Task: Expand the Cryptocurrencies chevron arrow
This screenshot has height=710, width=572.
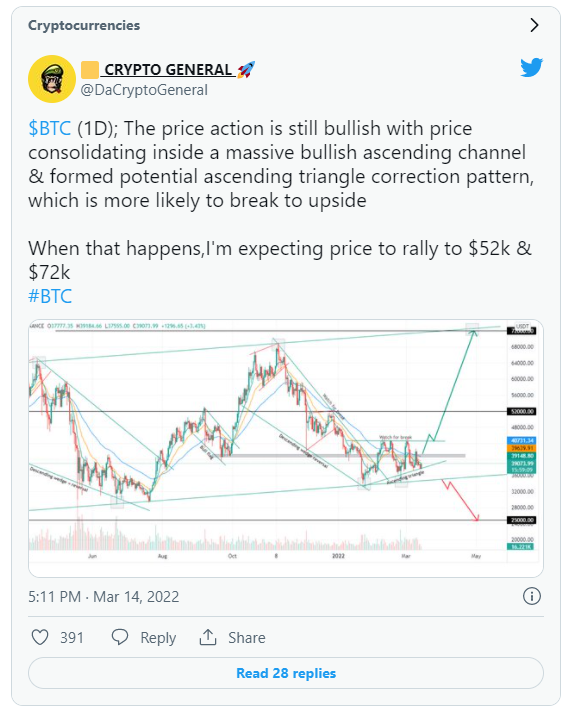Action: pos(534,25)
